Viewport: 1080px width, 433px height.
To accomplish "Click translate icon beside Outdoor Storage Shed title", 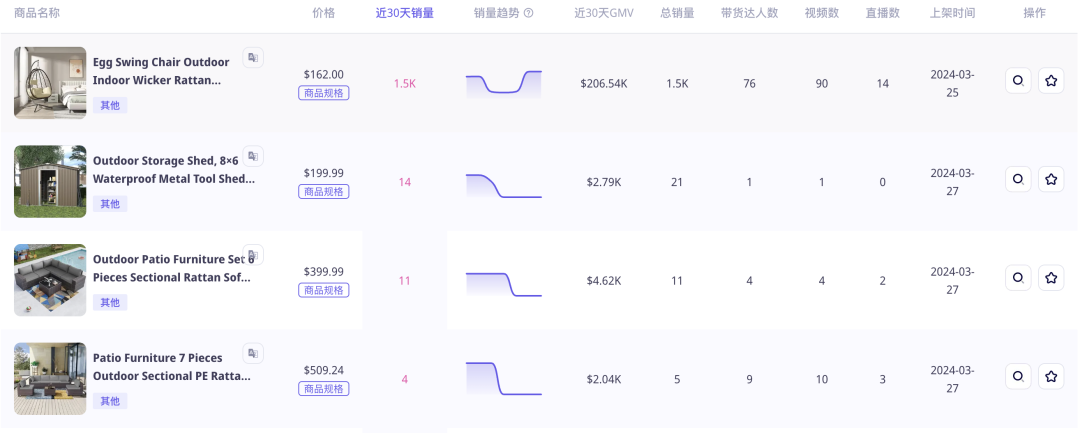I will (253, 156).
